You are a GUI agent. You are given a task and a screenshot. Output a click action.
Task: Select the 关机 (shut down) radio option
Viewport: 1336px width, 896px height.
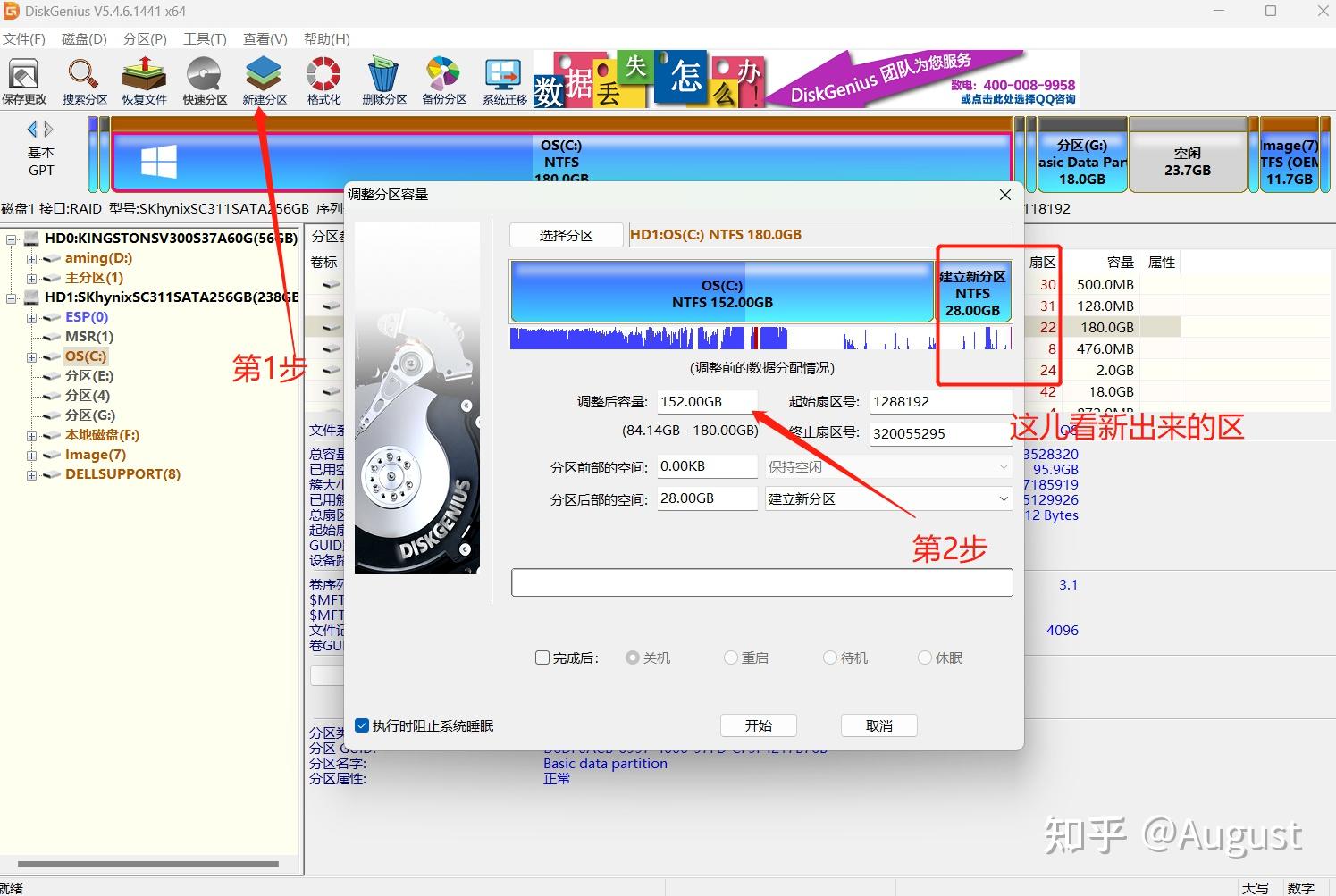(633, 657)
